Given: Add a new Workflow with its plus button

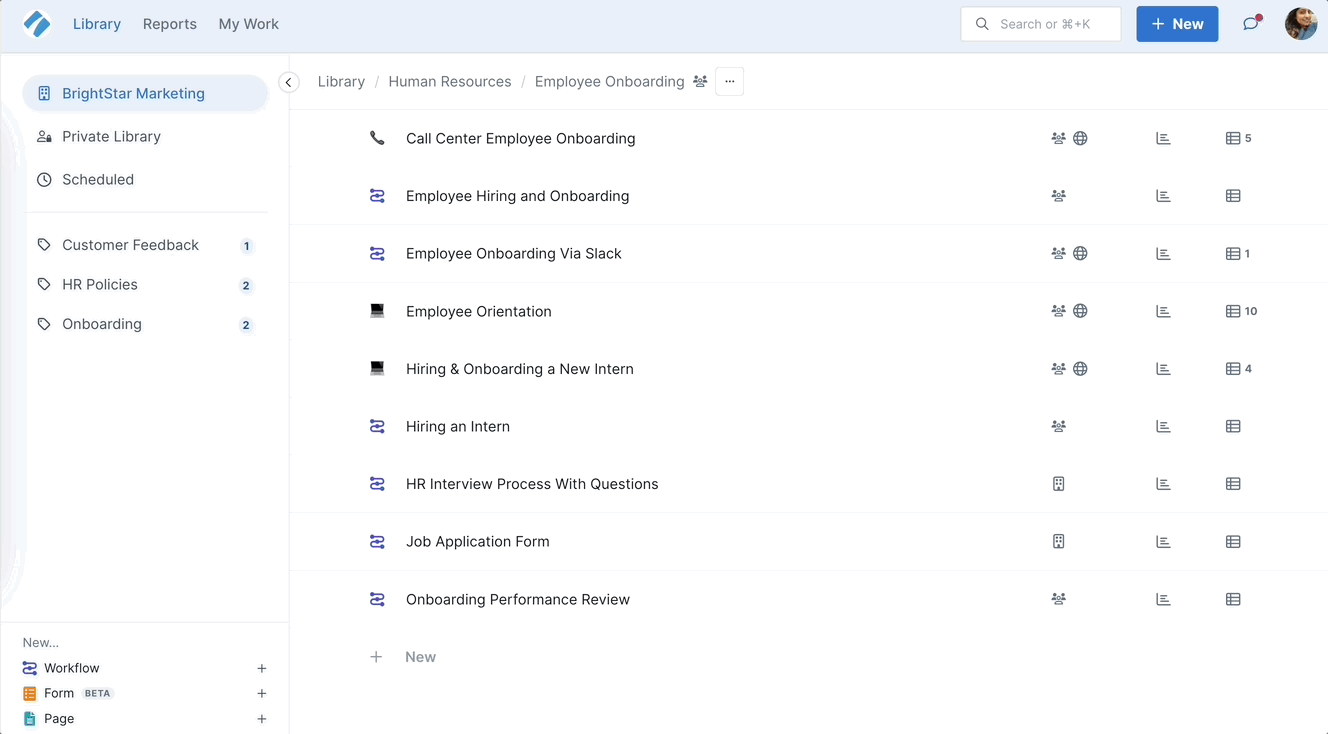Looking at the screenshot, I should 262,668.
